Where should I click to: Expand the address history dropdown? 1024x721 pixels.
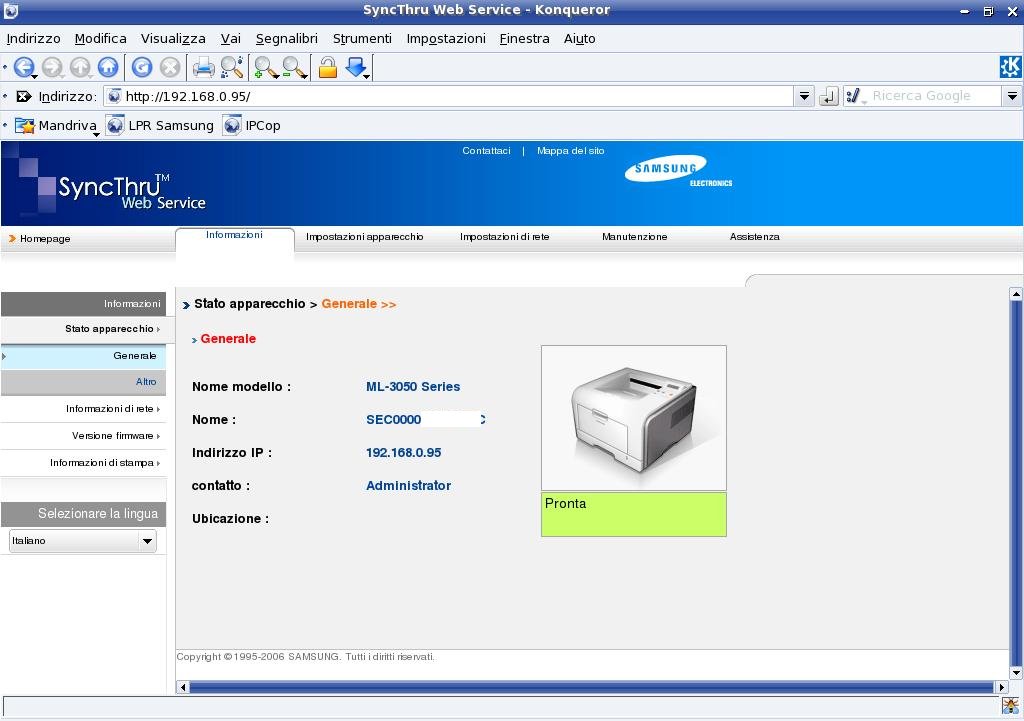coord(803,97)
